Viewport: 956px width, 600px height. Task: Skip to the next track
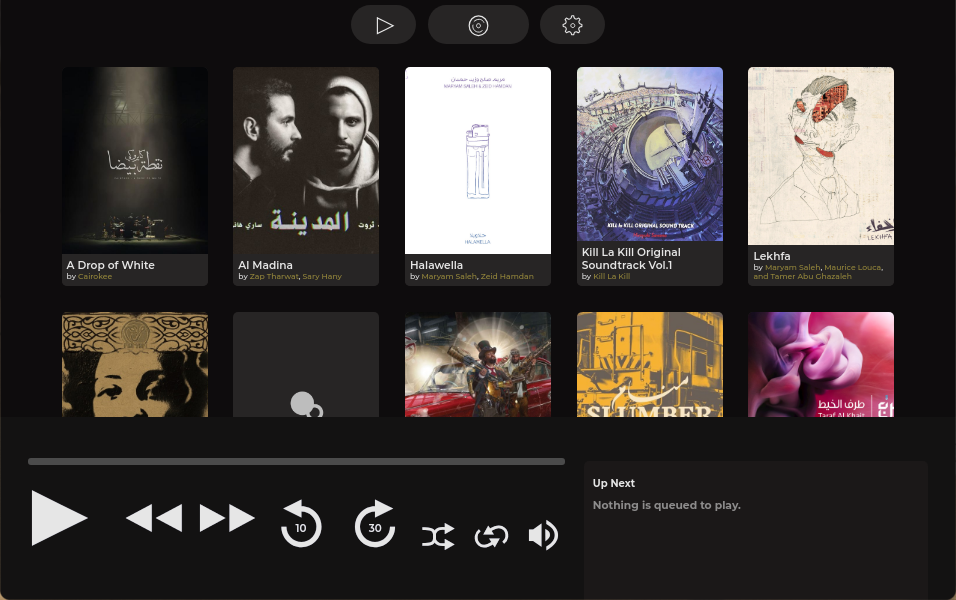(x=227, y=518)
